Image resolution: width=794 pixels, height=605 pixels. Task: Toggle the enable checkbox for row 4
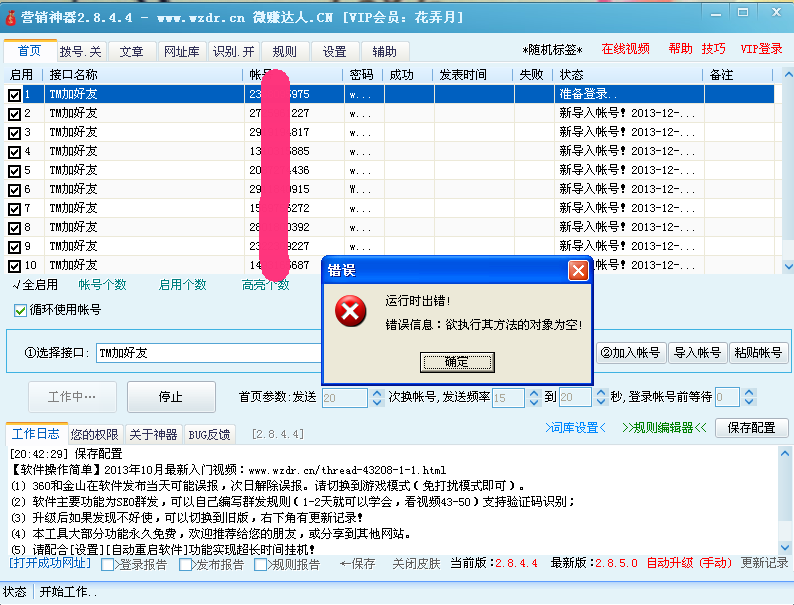tap(14, 152)
